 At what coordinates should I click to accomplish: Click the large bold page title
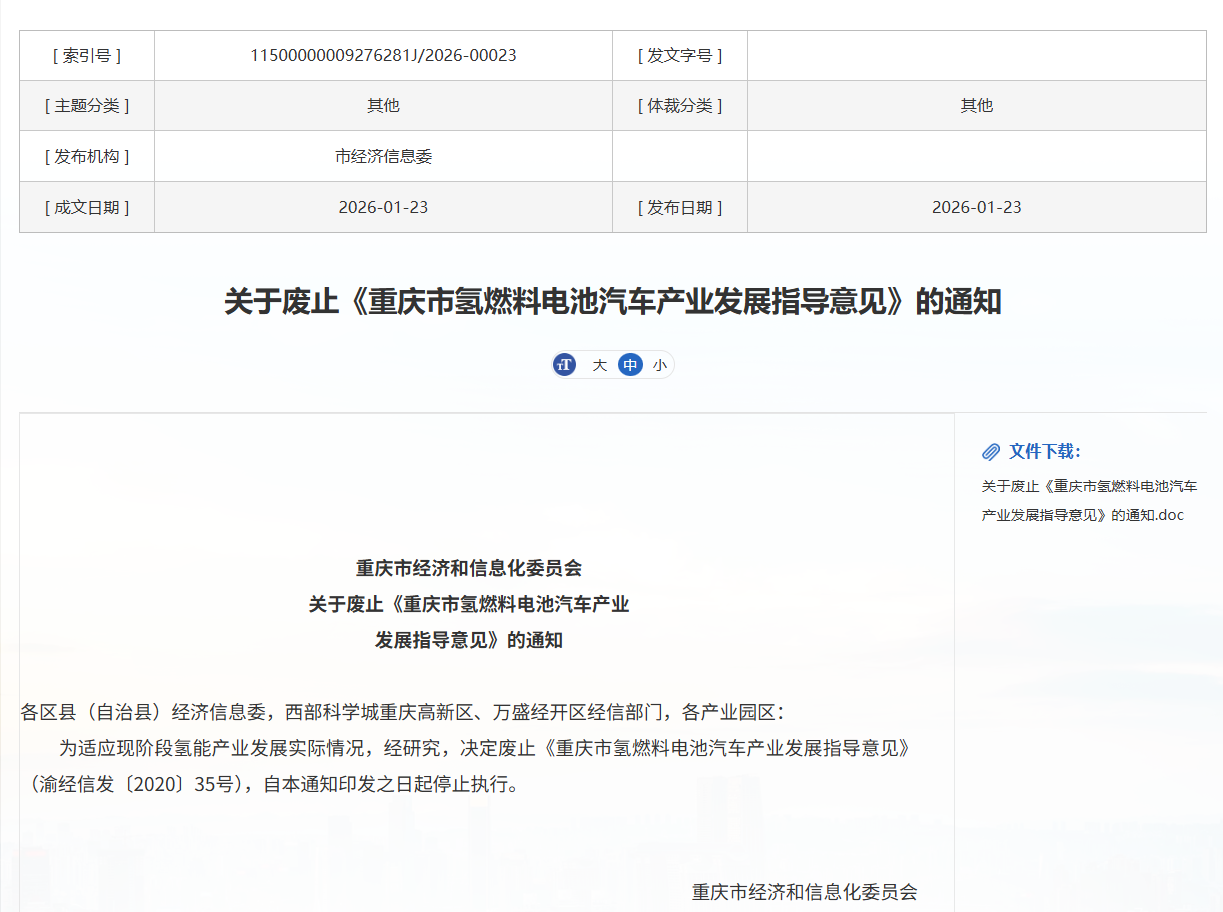point(612,302)
